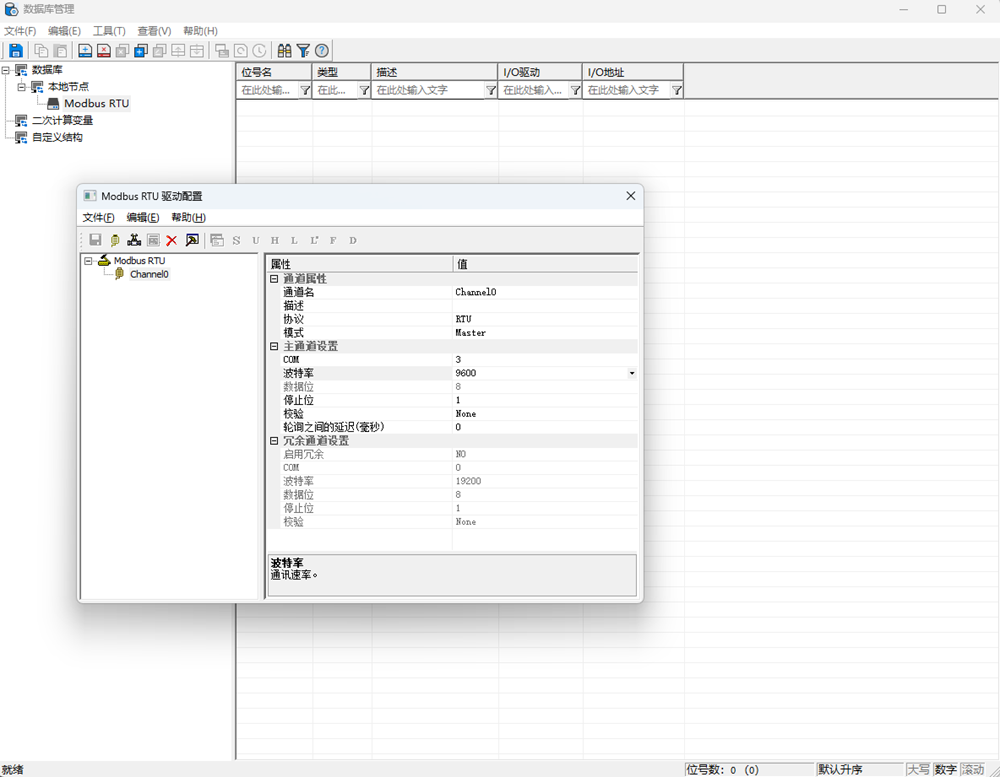Viewport: 1000px width, 777px height.
Task: Click the gray save icon in driver config toolbar
Action: [x=95, y=240]
